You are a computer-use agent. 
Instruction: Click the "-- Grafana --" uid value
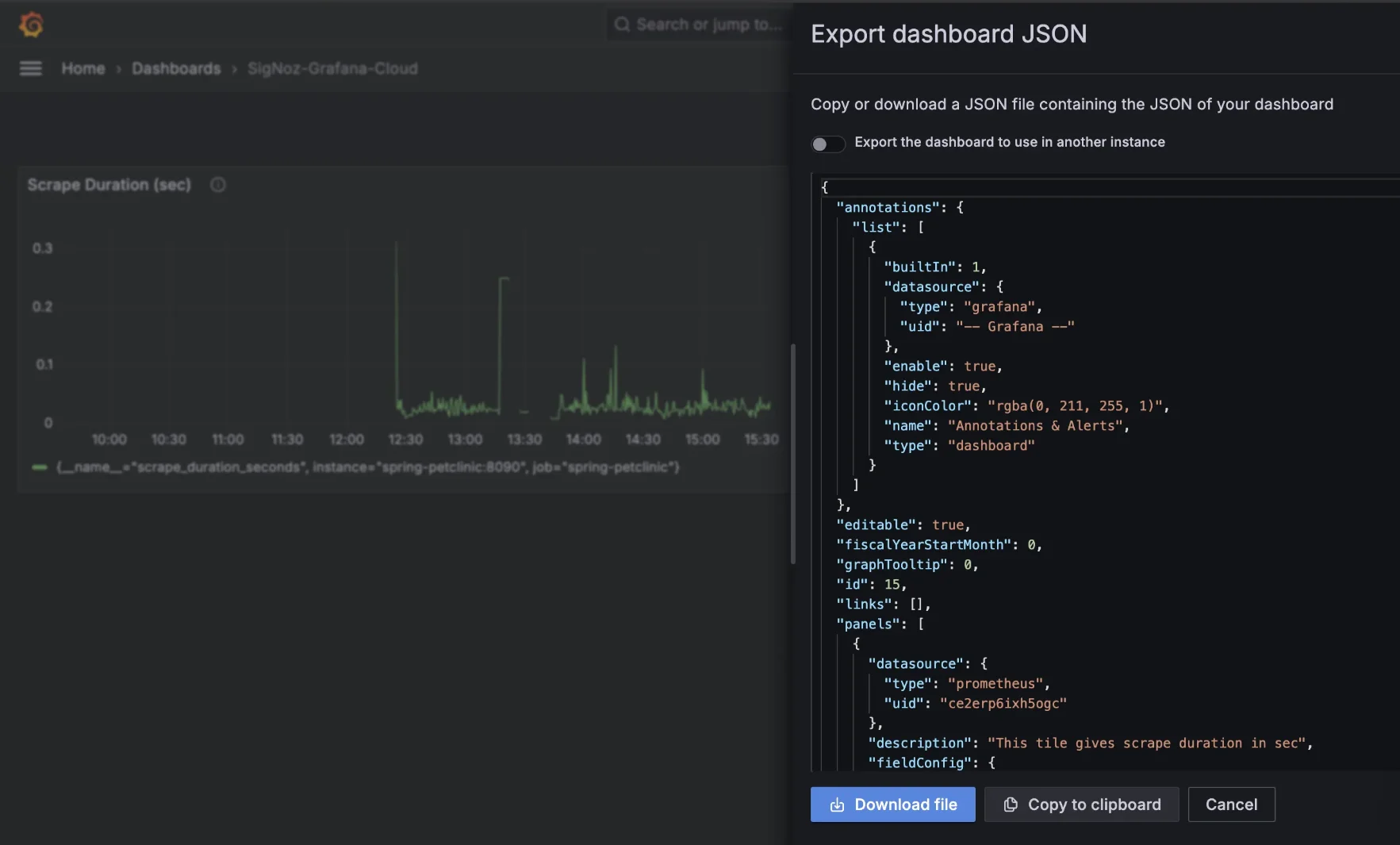click(1015, 326)
